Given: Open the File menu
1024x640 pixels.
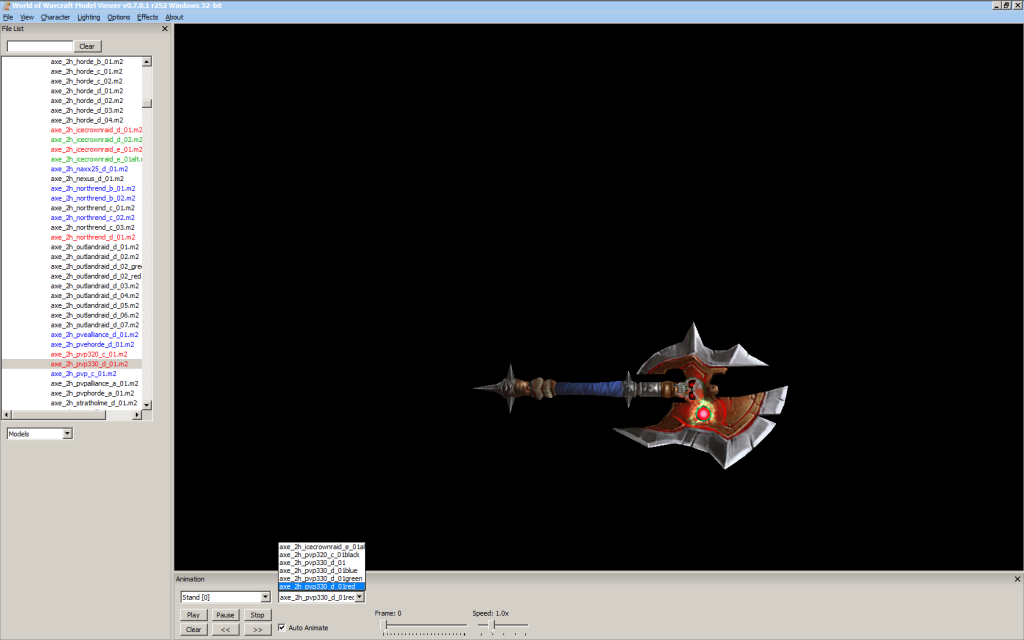Looking at the screenshot, I should [x=8, y=18].
